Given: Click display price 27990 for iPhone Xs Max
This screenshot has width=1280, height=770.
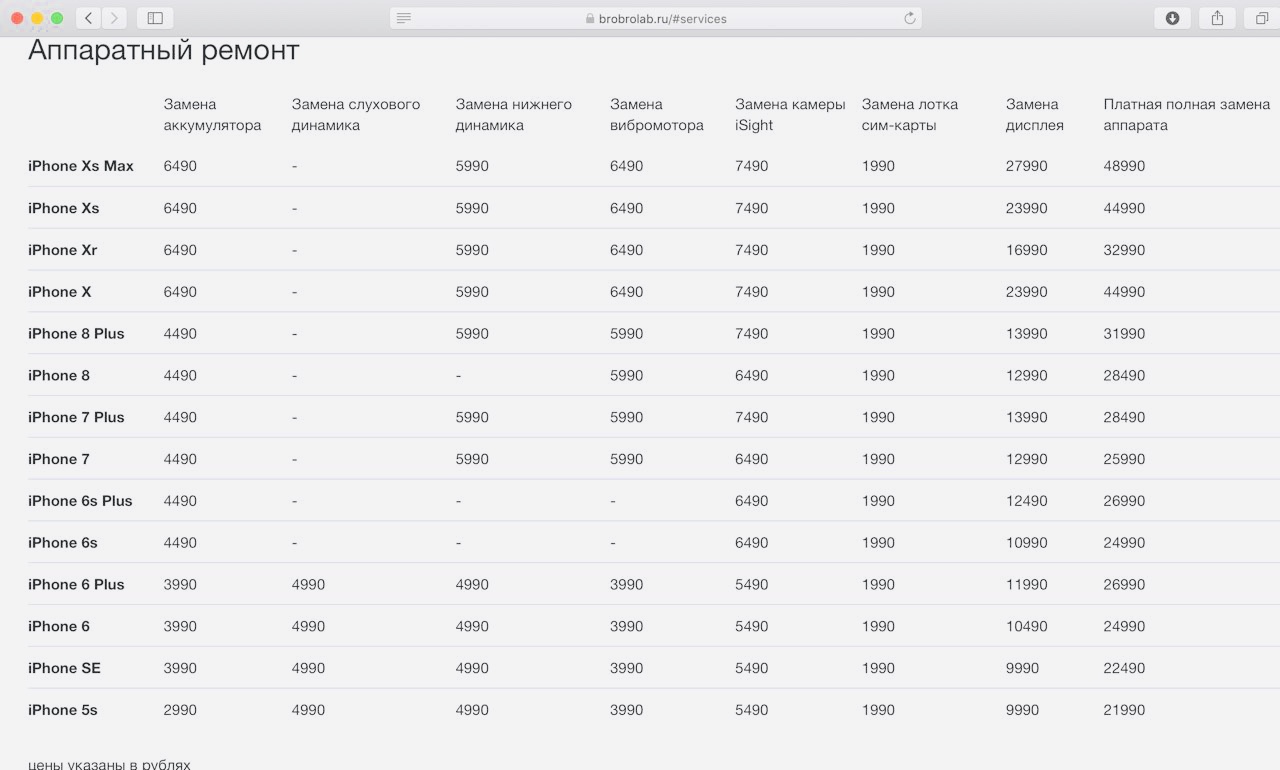Looking at the screenshot, I should coord(1027,166).
